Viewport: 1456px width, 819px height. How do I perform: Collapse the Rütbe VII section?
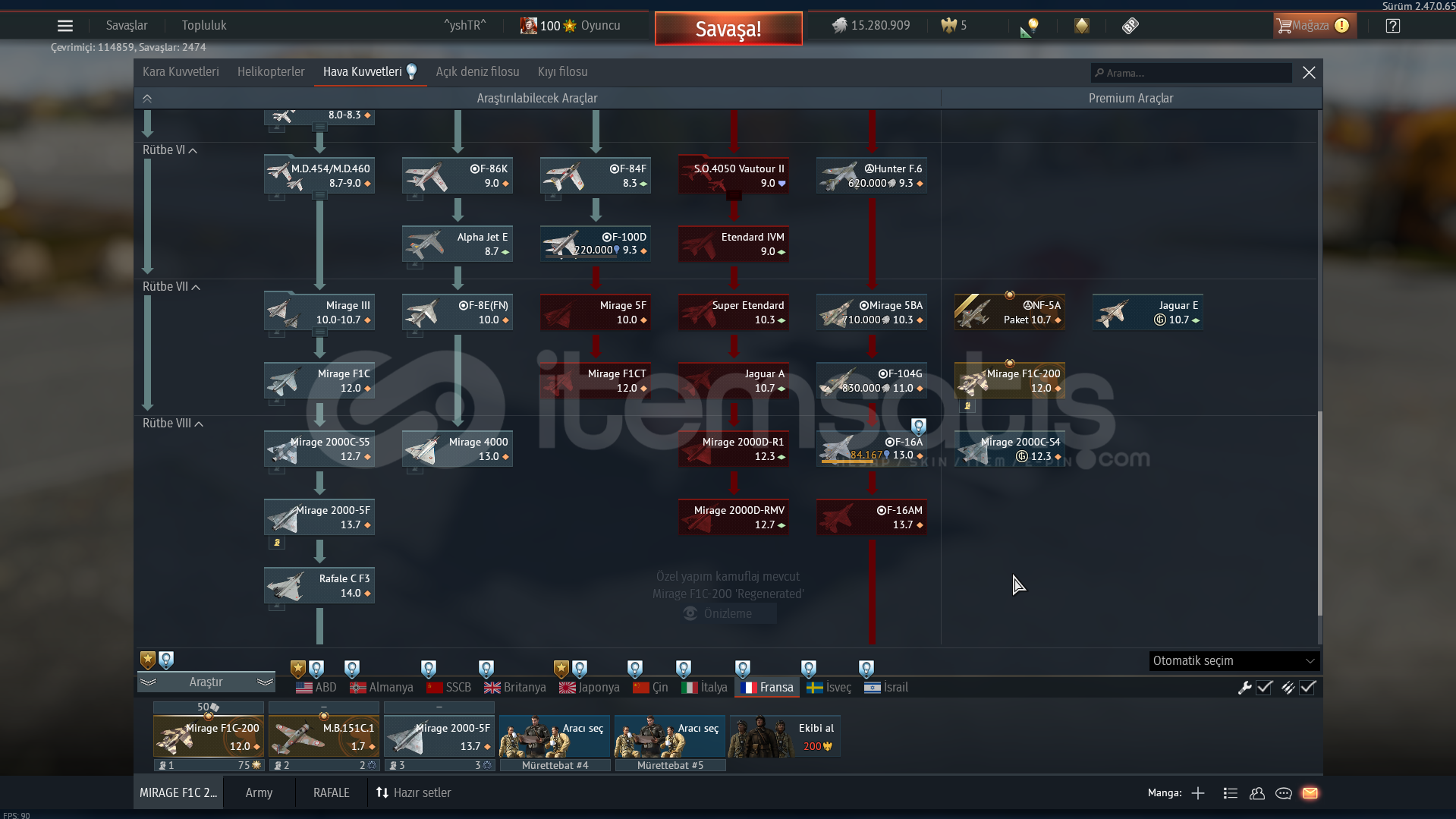click(x=171, y=286)
